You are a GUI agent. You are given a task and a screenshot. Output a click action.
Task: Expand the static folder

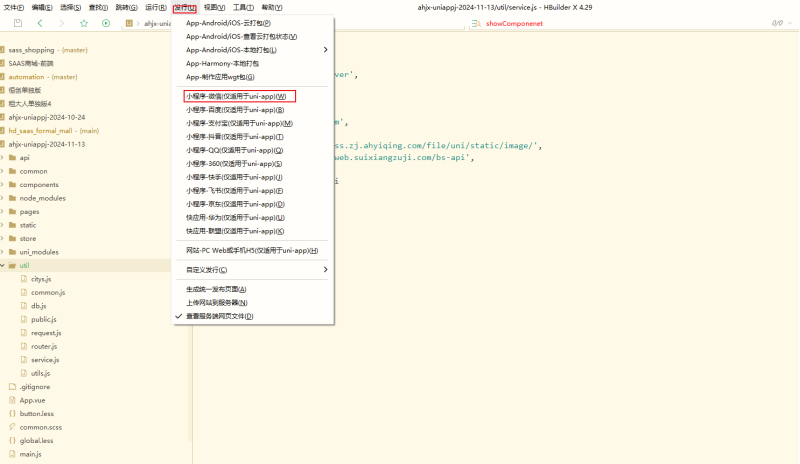pos(3,225)
